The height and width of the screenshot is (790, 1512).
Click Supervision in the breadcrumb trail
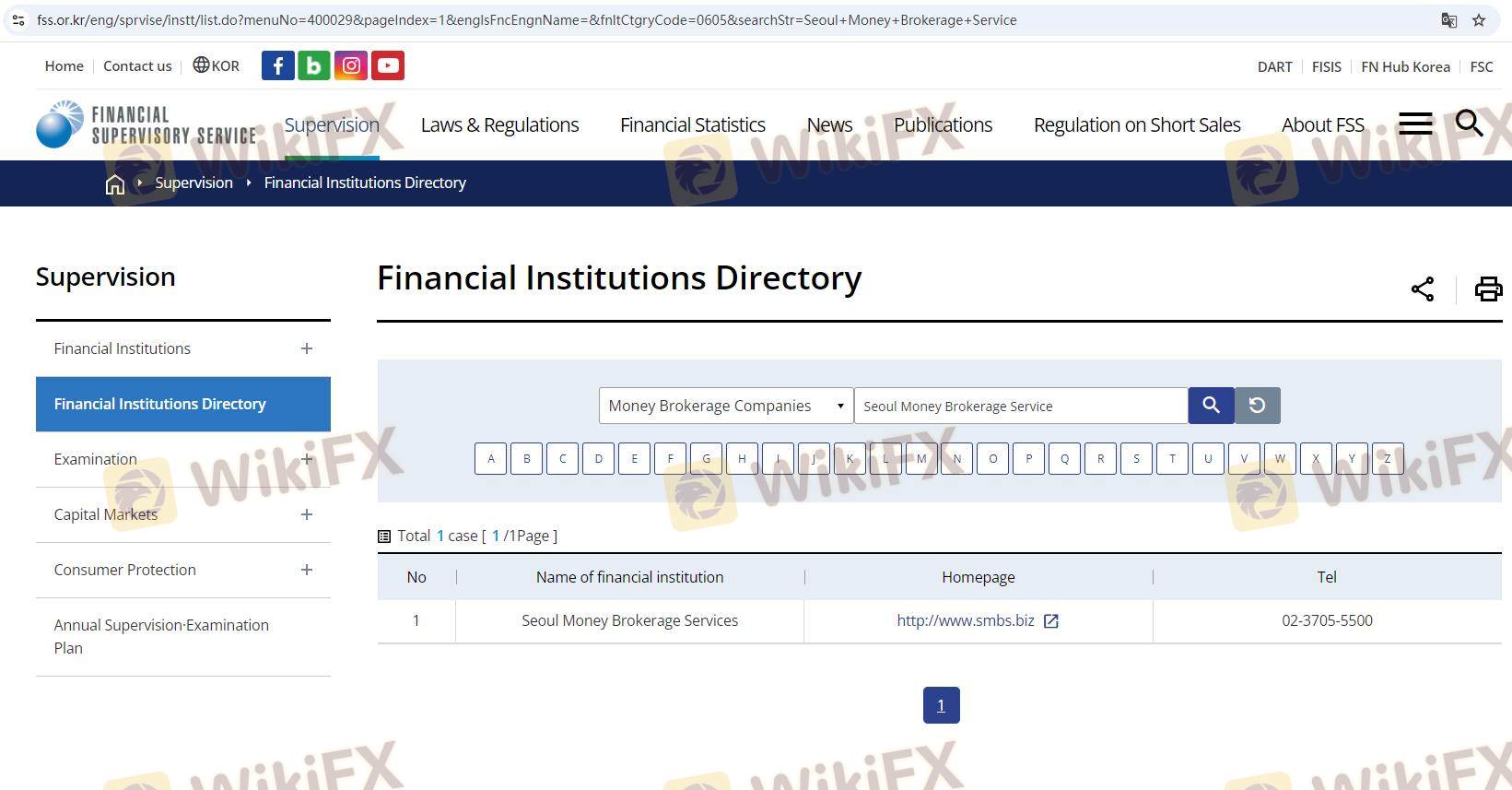pyautogui.click(x=193, y=183)
